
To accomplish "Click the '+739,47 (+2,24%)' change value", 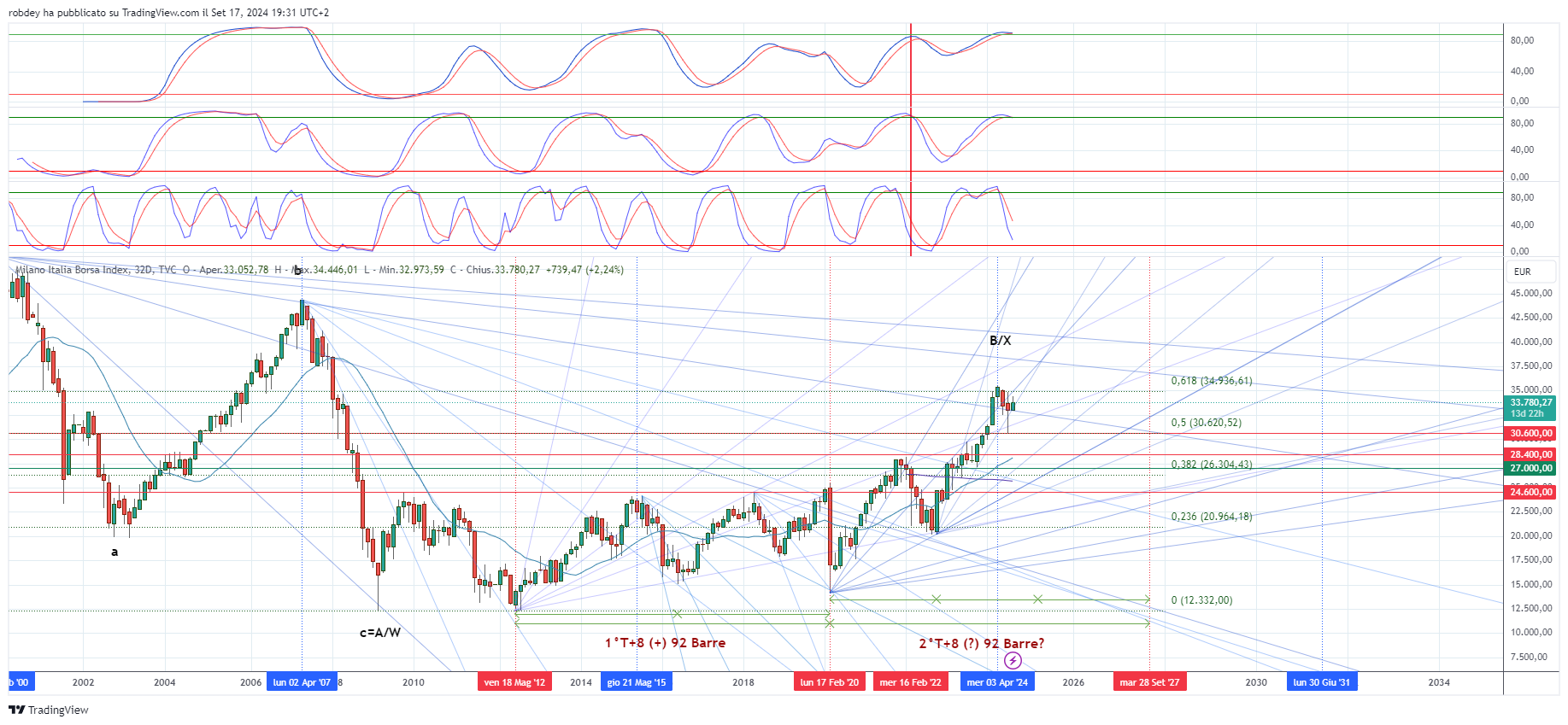I will pyautogui.click(x=585, y=270).
